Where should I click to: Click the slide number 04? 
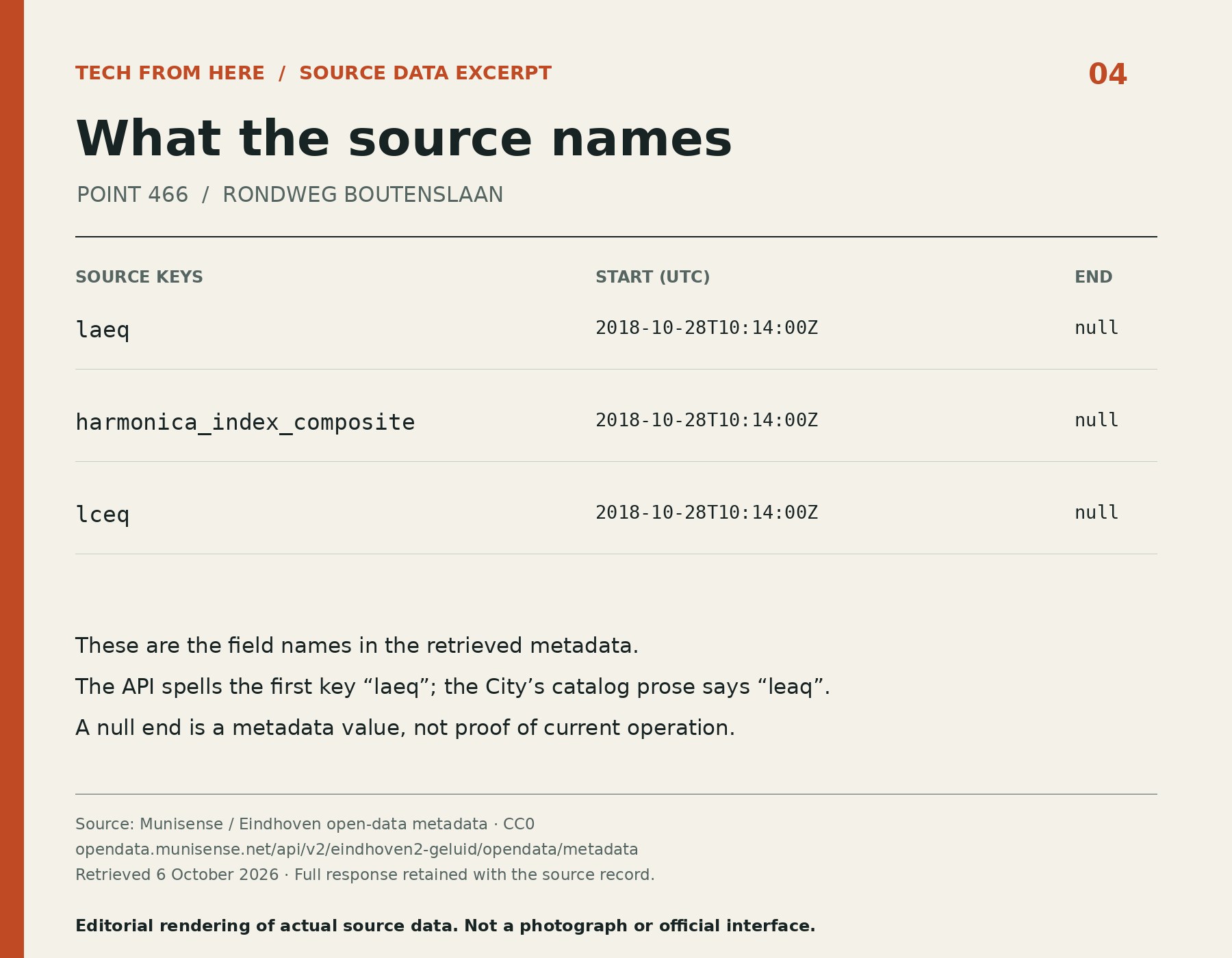click(x=1107, y=75)
